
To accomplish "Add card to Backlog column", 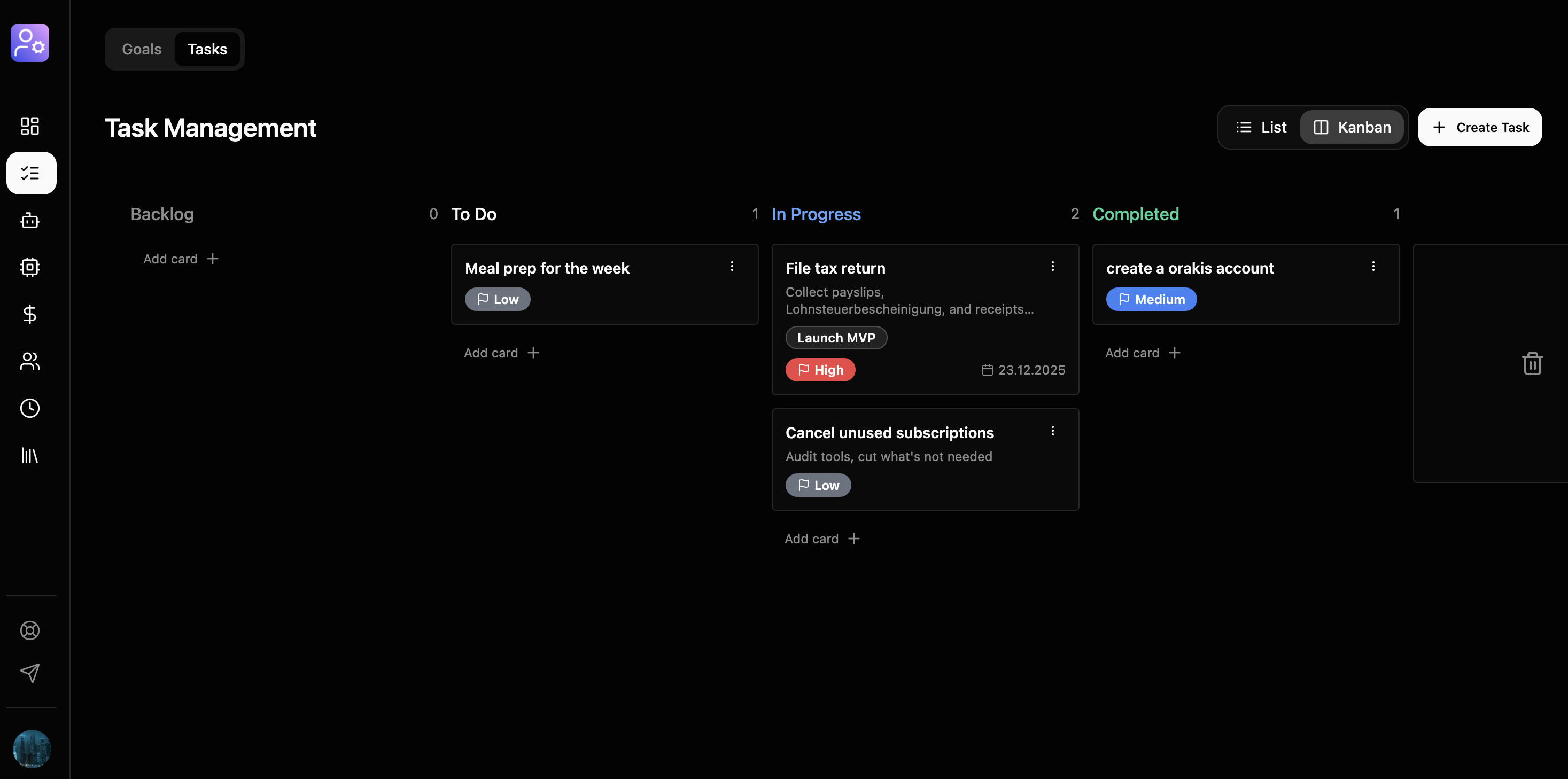I will [x=181, y=259].
